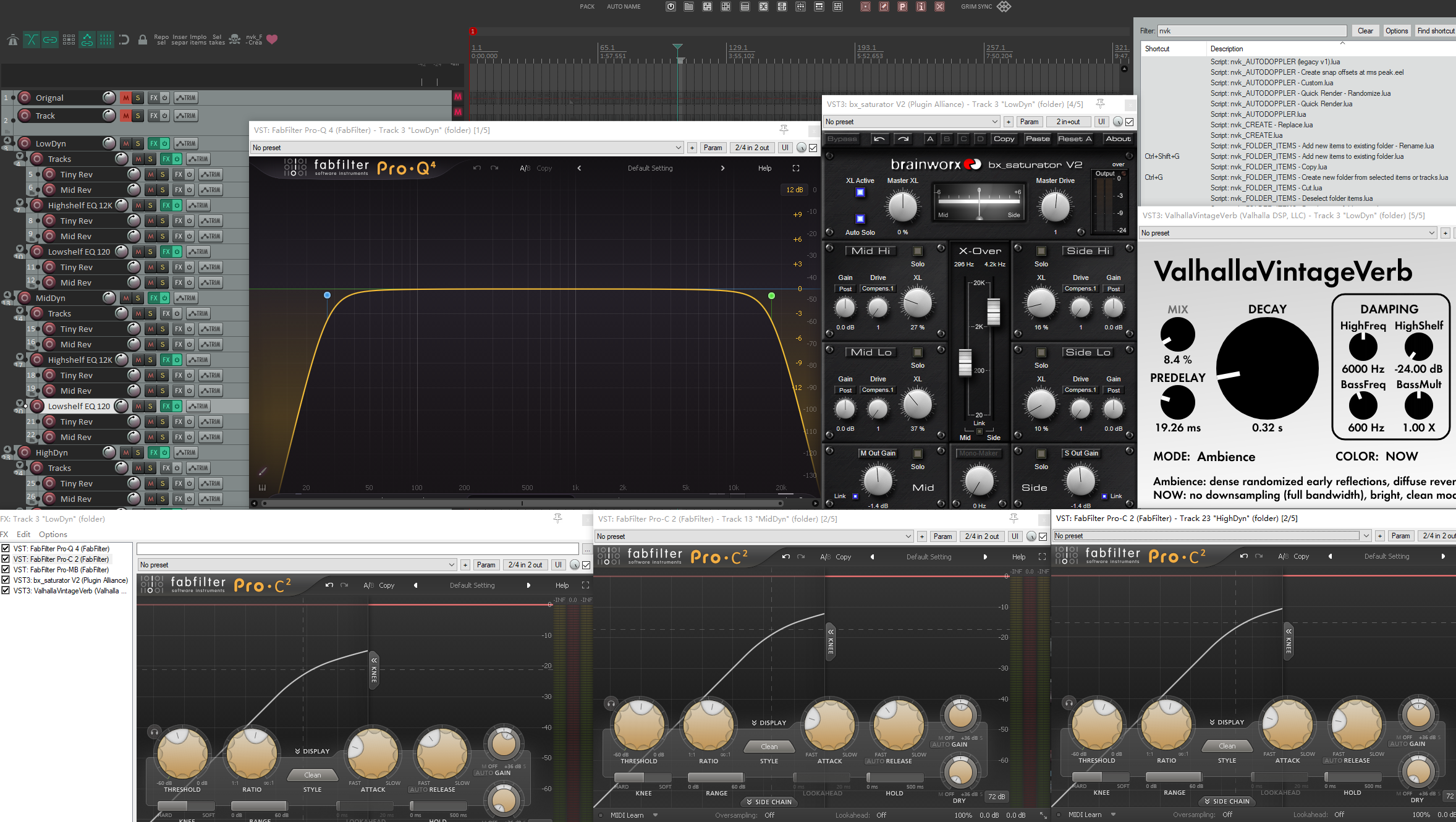Open the FX menu in the LowDyn FX chain window
This screenshot has height=822, width=1456.
4,534
